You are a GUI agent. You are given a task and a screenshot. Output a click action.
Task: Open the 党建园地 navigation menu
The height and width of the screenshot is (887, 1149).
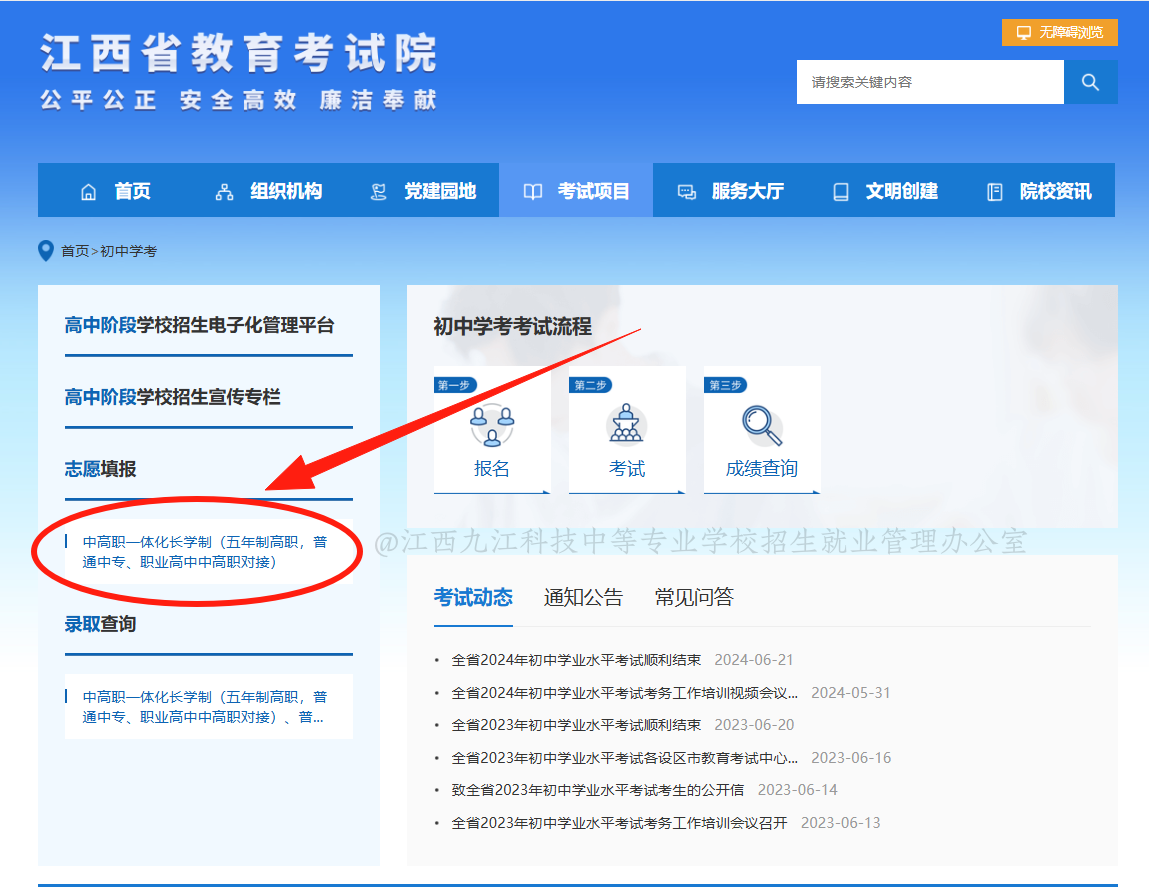tap(423, 191)
